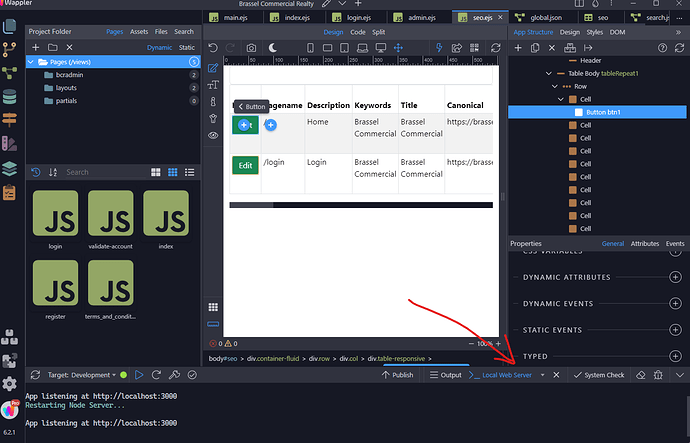The width and height of the screenshot is (690, 443).
Task: Switch page list to Static mode
Action: coord(187,48)
